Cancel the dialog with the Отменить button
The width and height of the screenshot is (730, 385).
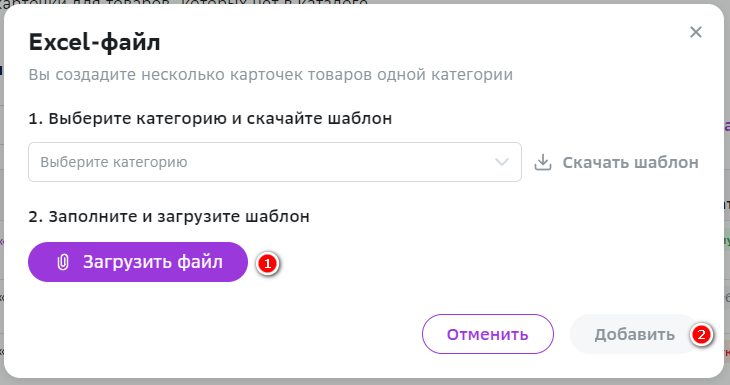pyautogui.click(x=487, y=334)
